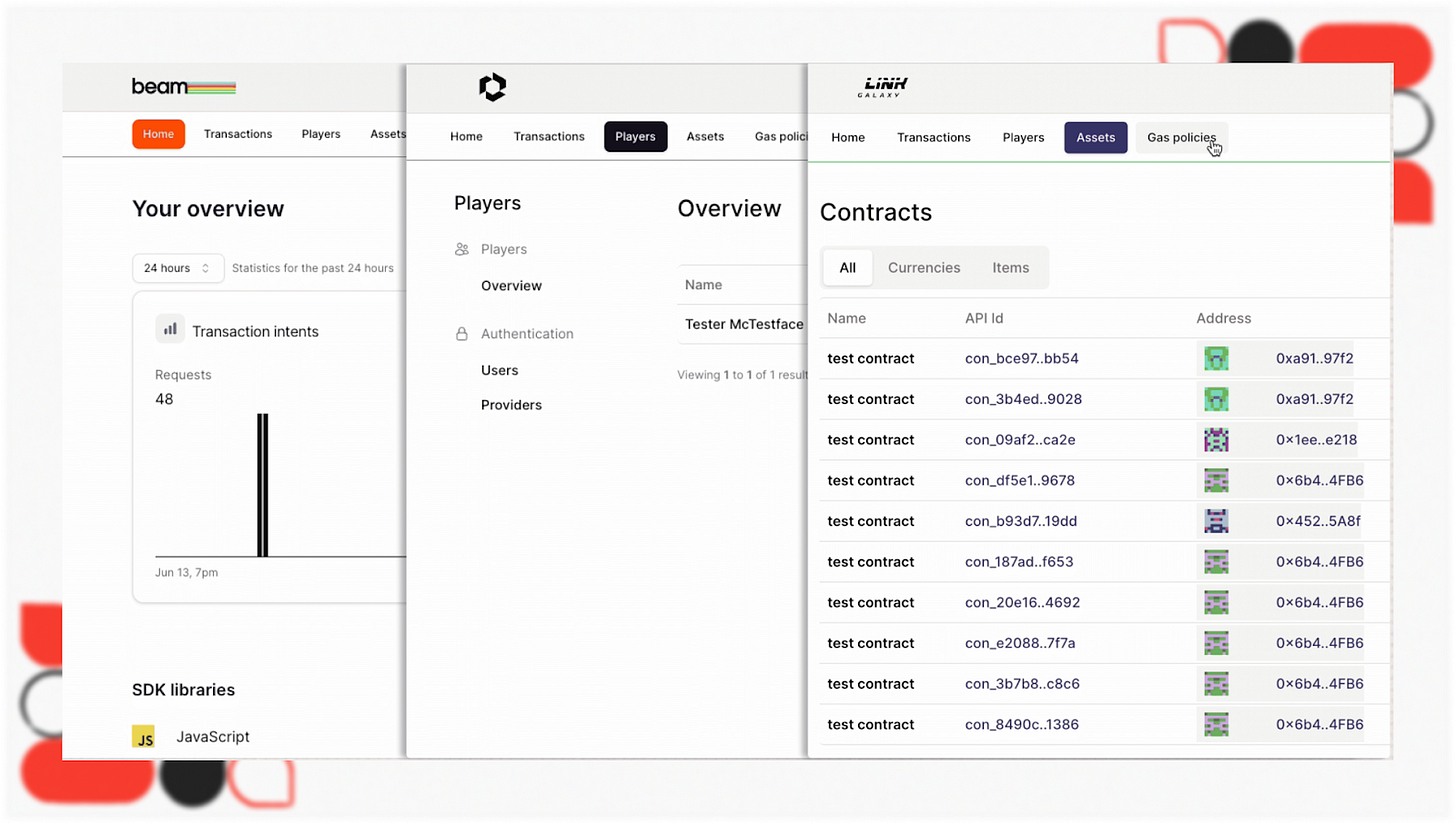This screenshot has width=1456, height=824.
Task: Open Overview in the Players sidebar
Action: (x=511, y=286)
